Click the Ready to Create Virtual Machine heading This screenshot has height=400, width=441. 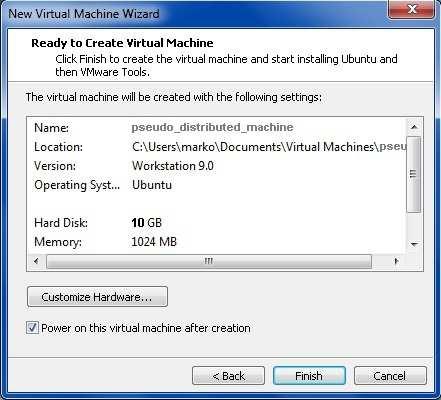pos(122,43)
